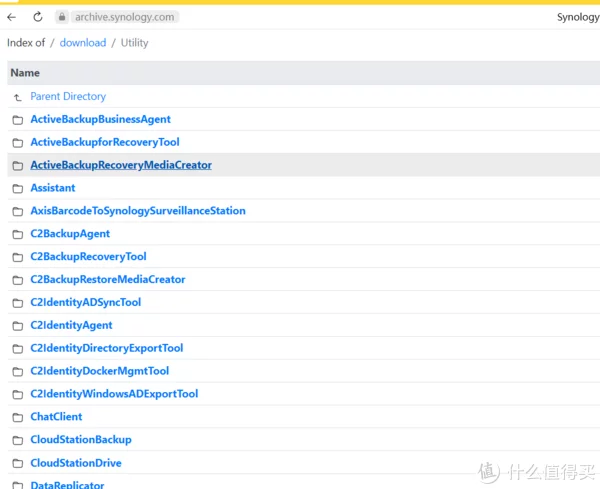Click folder icon beside C2IdentityAgent

tap(18, 326)
